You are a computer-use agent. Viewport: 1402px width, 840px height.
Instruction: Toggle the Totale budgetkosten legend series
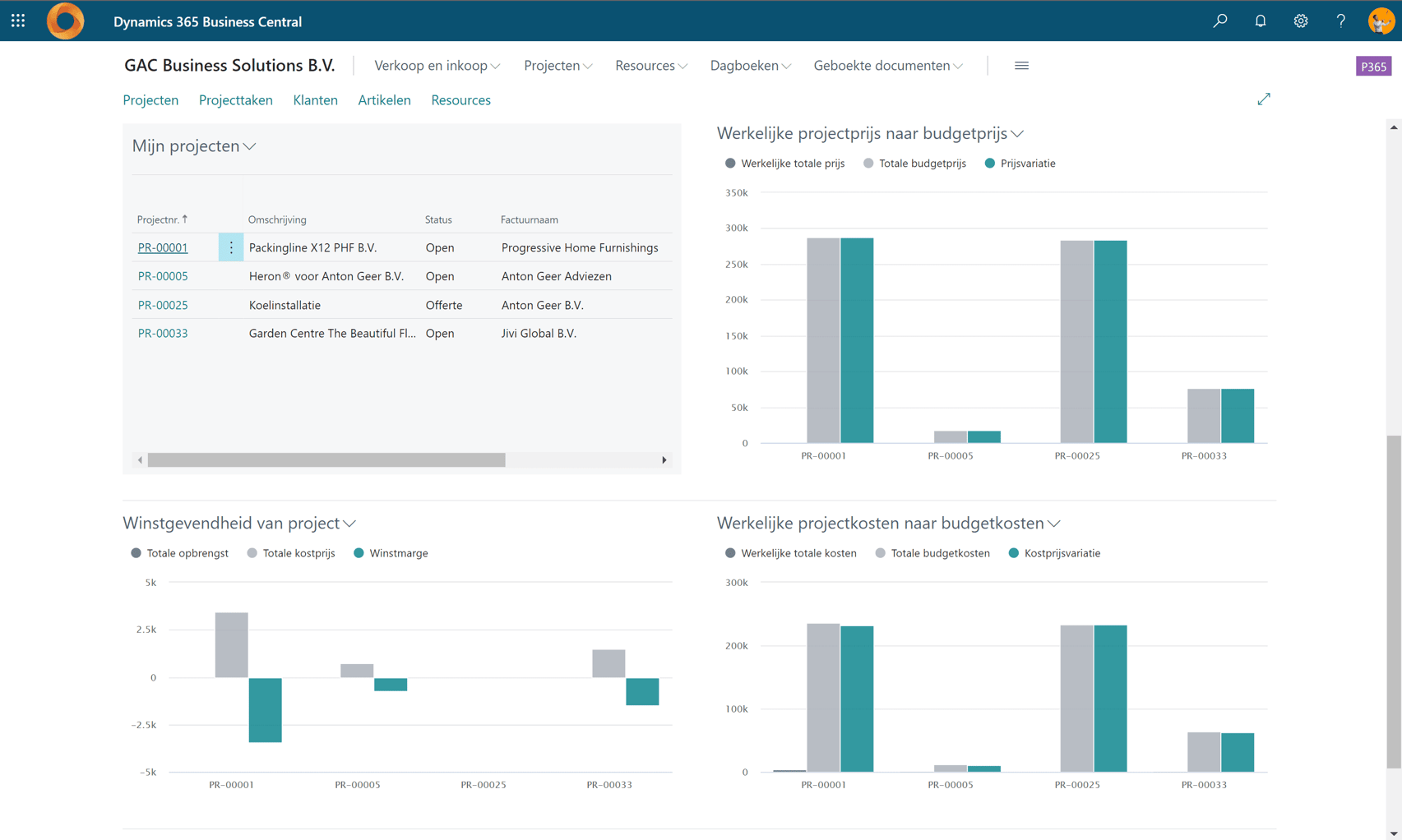coord(932,553)
